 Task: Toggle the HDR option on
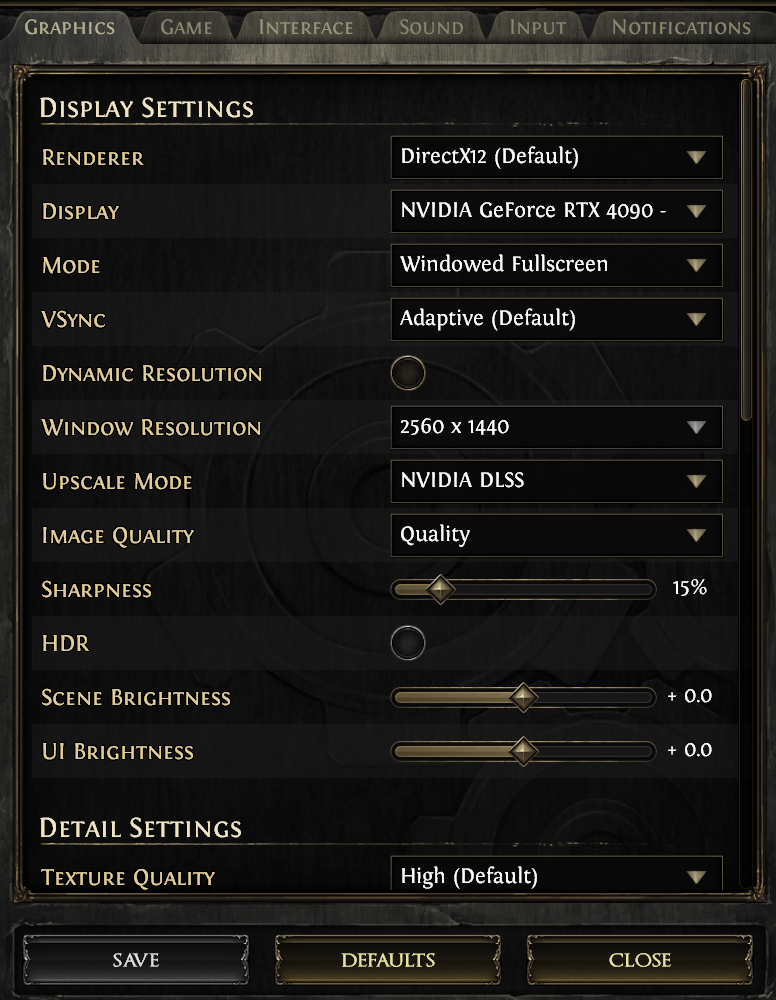408,643
